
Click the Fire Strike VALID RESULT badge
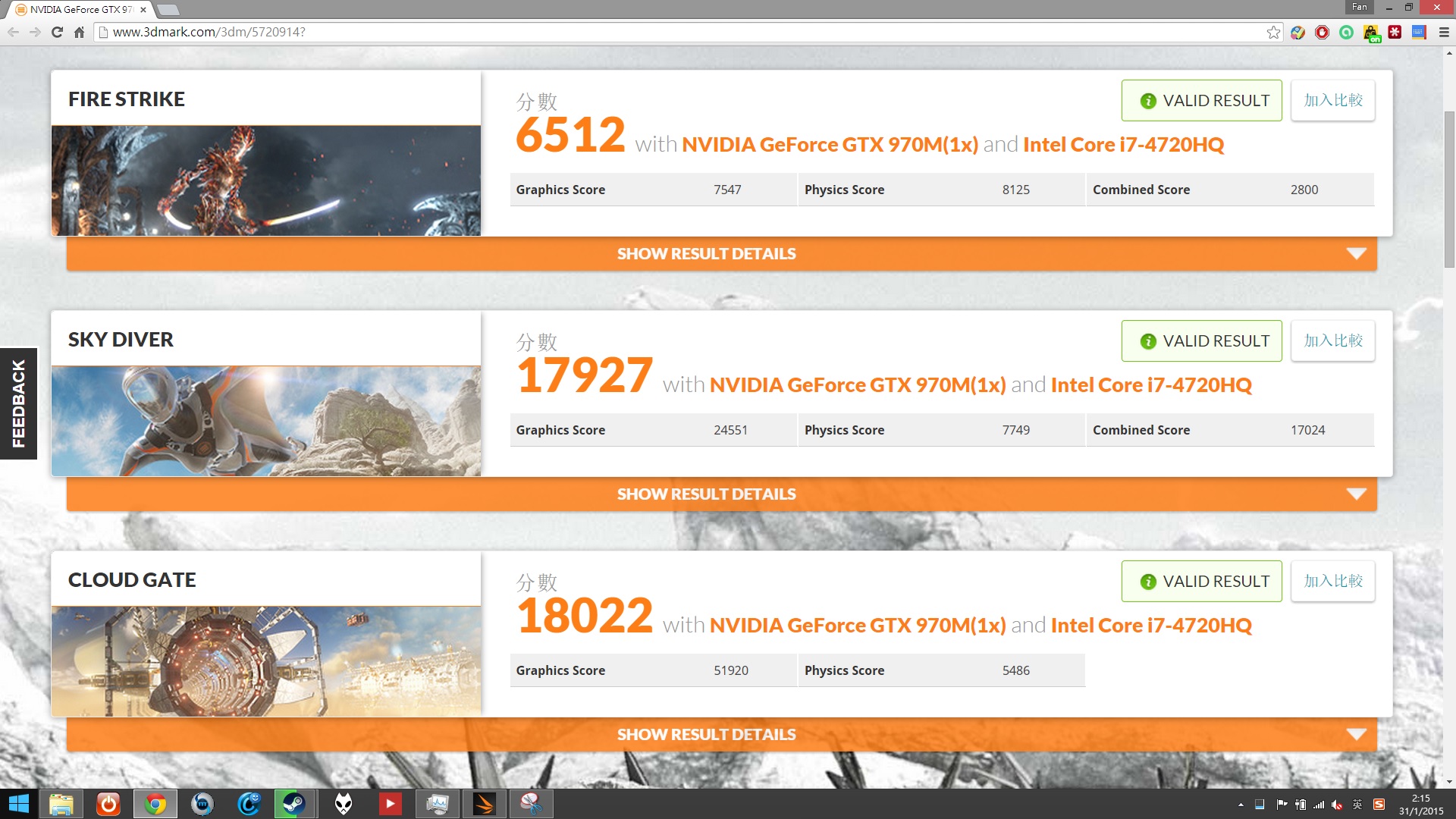(1201, 100)
